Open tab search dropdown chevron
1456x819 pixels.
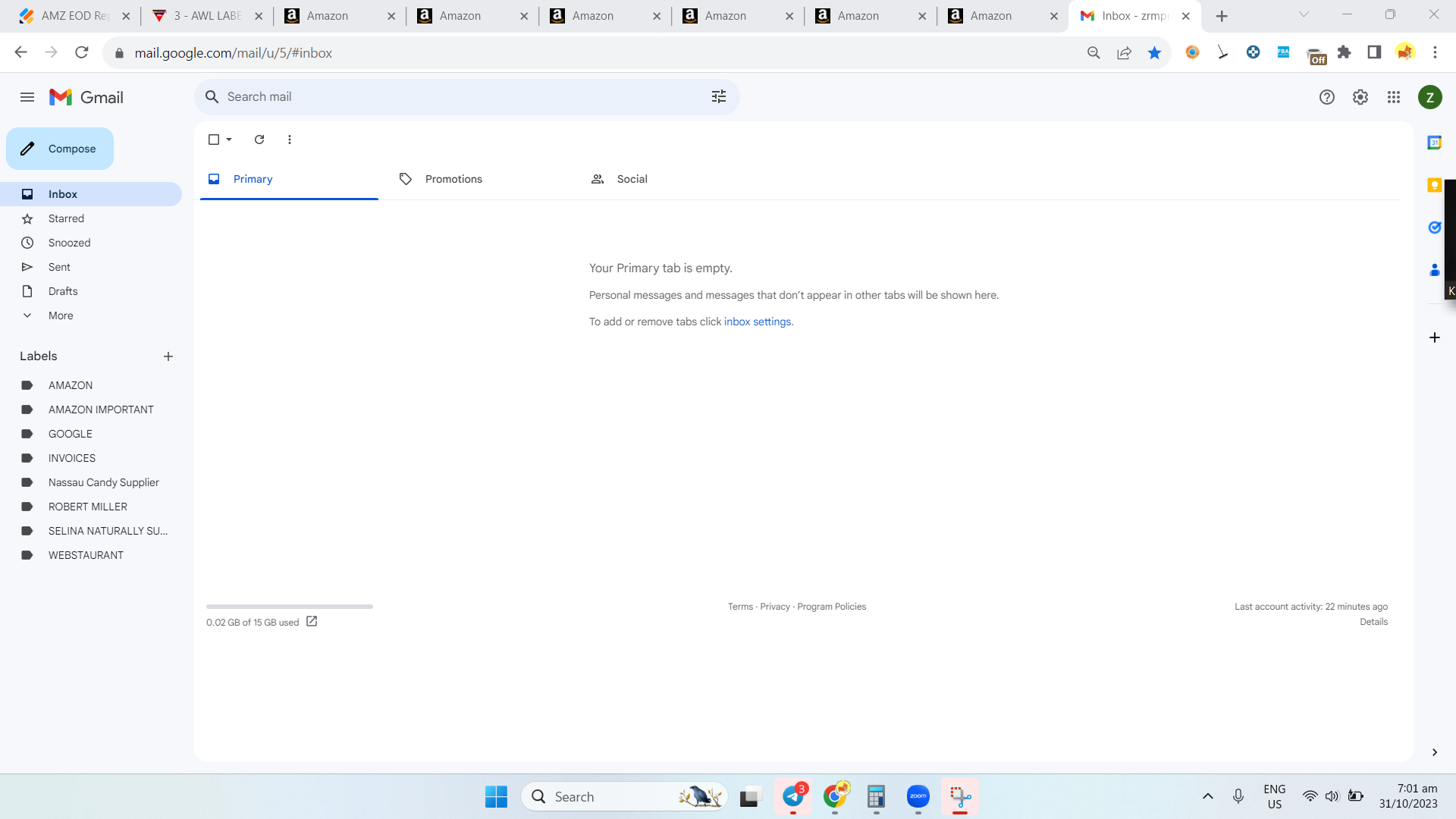click(x=1304, y=14)
